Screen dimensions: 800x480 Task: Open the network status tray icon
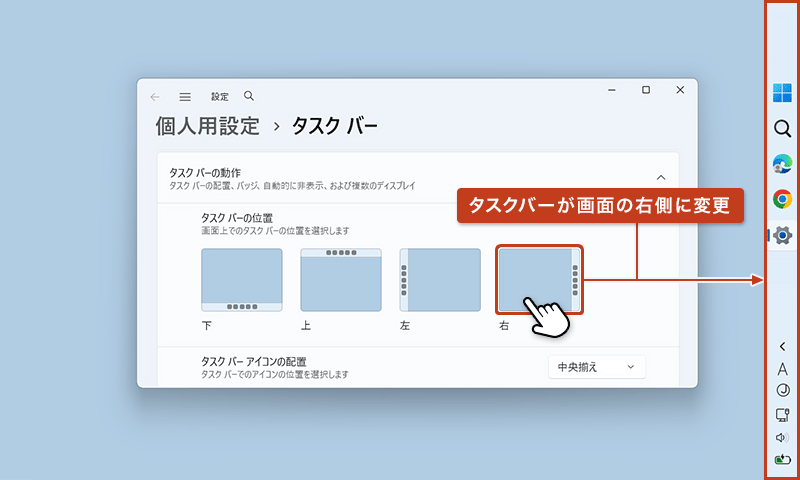click(x=783, y=415)
